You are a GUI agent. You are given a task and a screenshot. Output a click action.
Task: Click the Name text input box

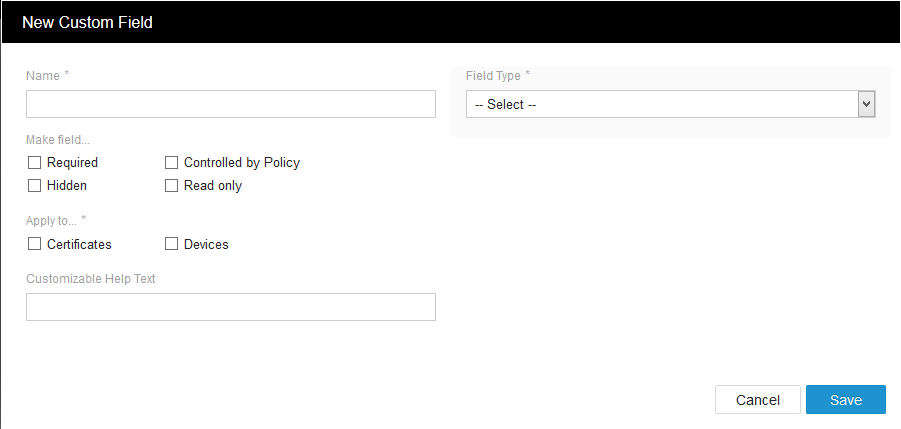230,104
